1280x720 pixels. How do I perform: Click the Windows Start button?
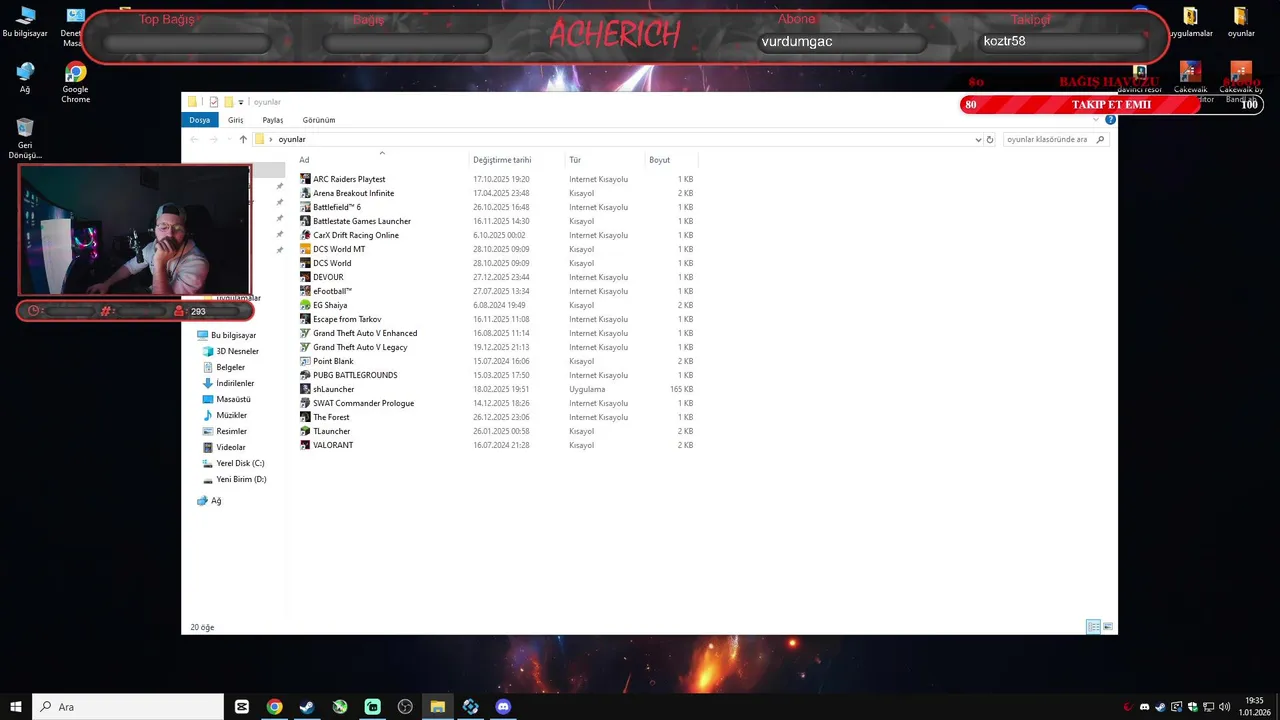pyautogui.click(x=16, y=707)
